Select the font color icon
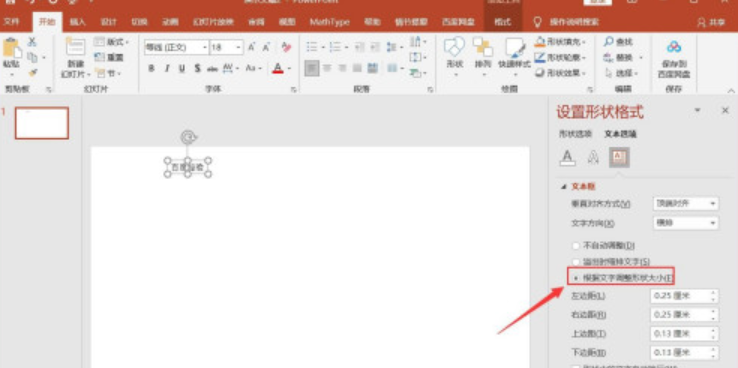Viewport: 738px width, 368px height. [x=278, y=69]
